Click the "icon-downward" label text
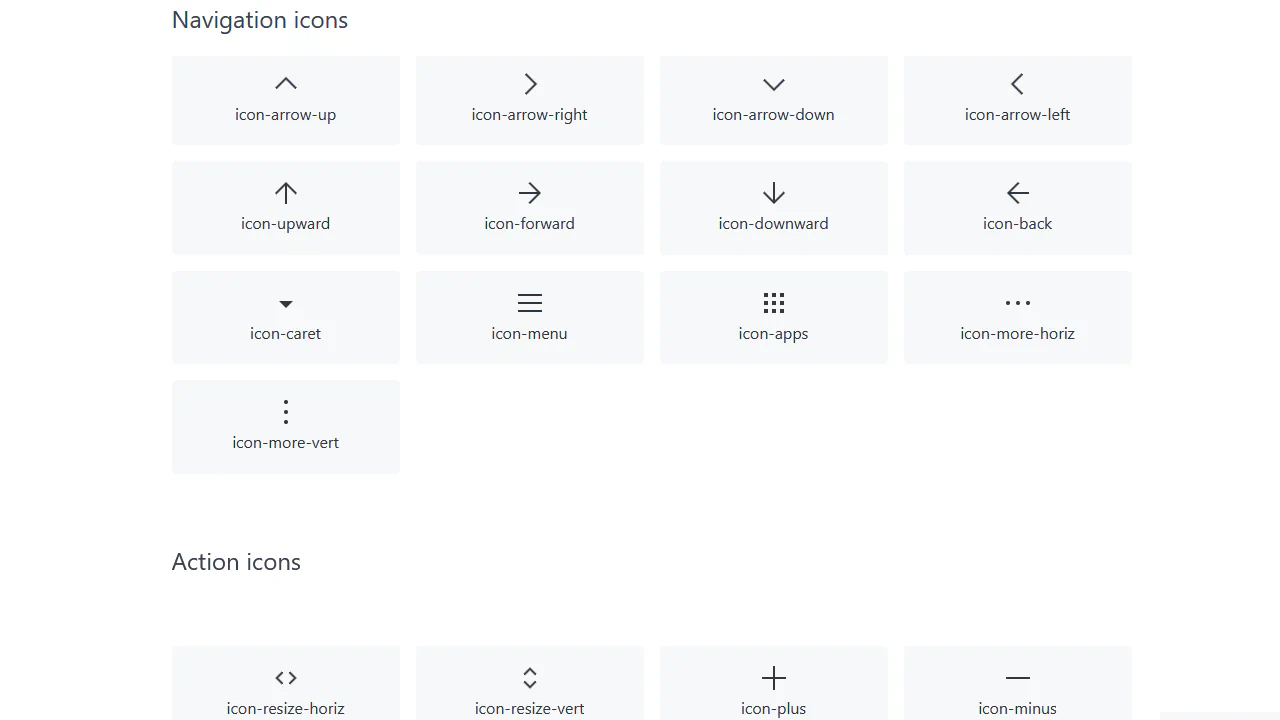 click(x=774, y=224)
